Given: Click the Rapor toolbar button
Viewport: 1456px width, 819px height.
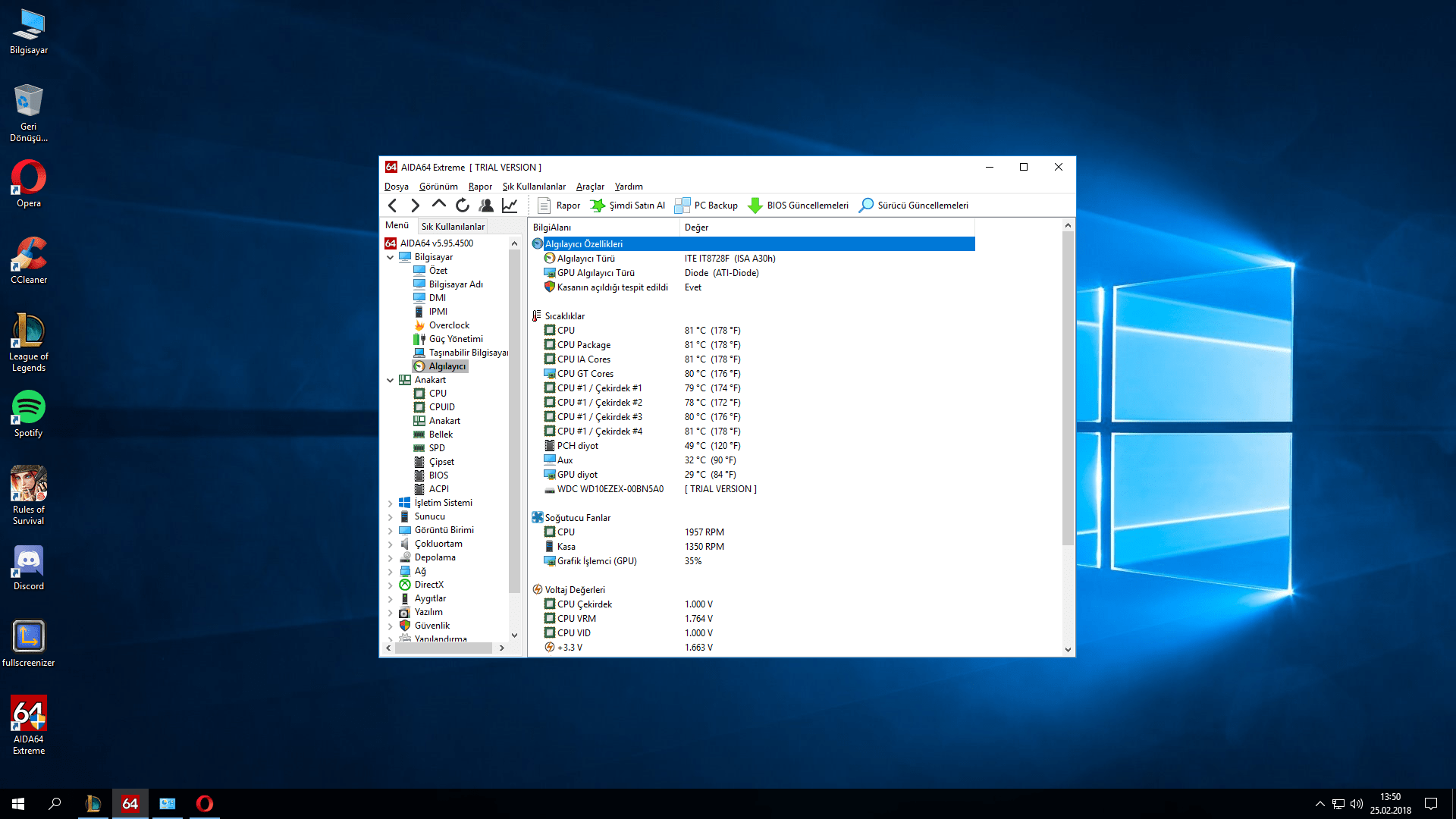Looking at the screenshot, I should [559, 206].
